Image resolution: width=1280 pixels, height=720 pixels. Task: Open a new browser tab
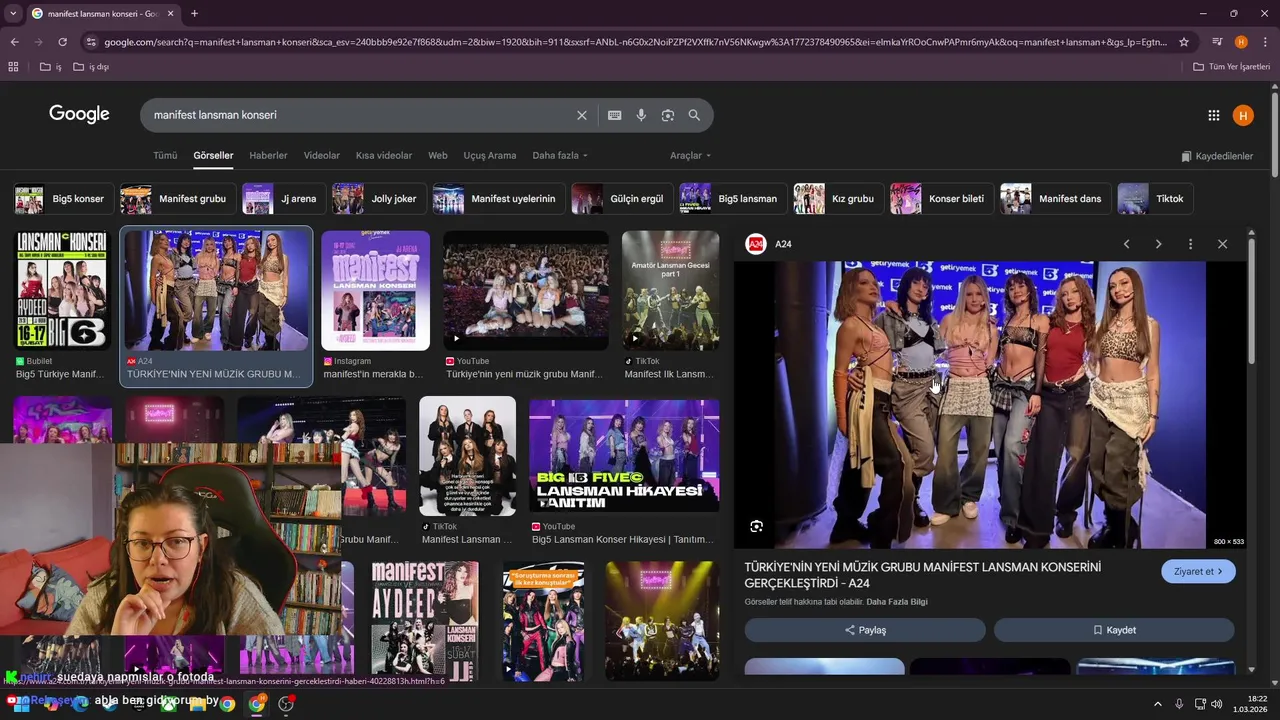click(194, 13)
